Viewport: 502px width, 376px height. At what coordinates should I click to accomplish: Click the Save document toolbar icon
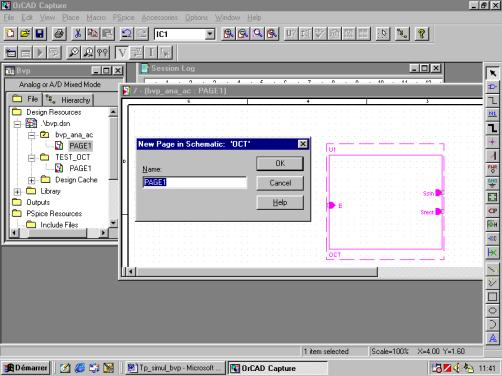tap(40, 34)
